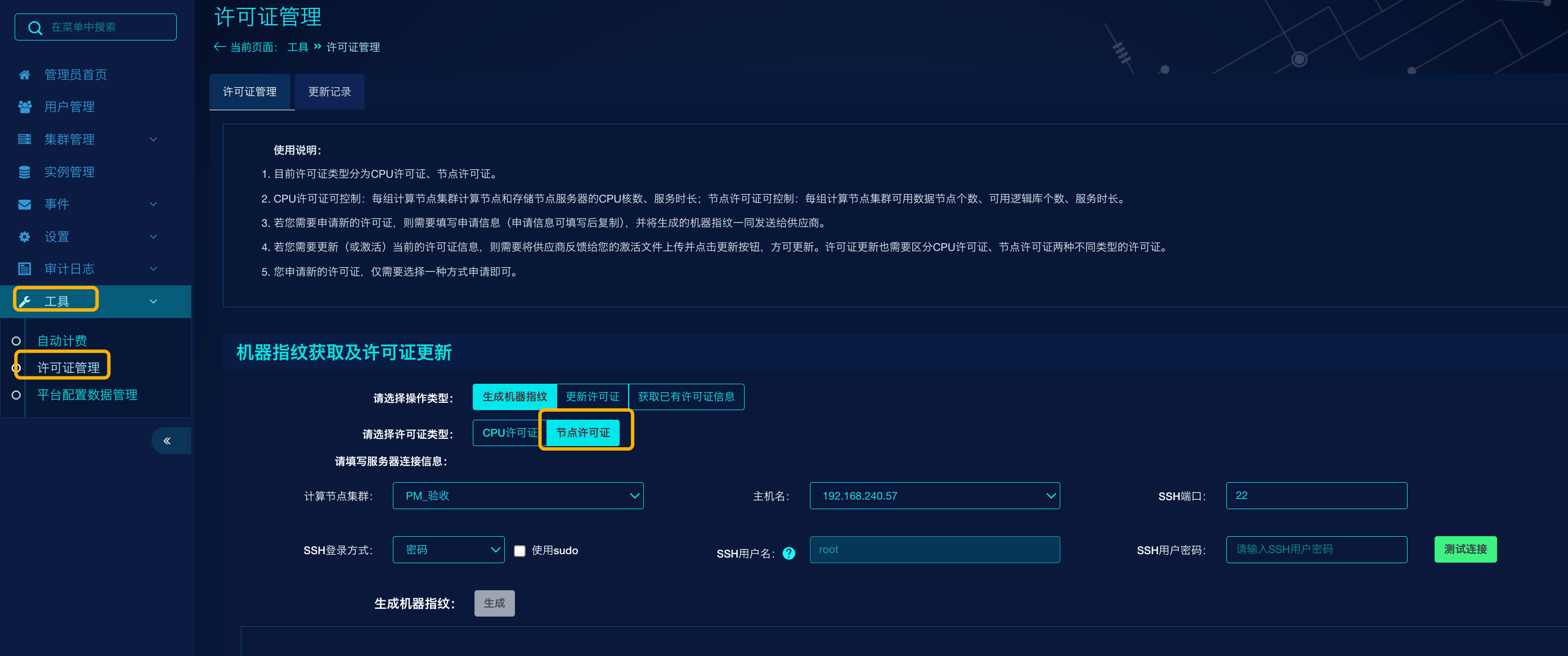This screenshot has width=1568, height=656.
Task: Open the SSH登录方式 dropdown
Action: (448, 550)
